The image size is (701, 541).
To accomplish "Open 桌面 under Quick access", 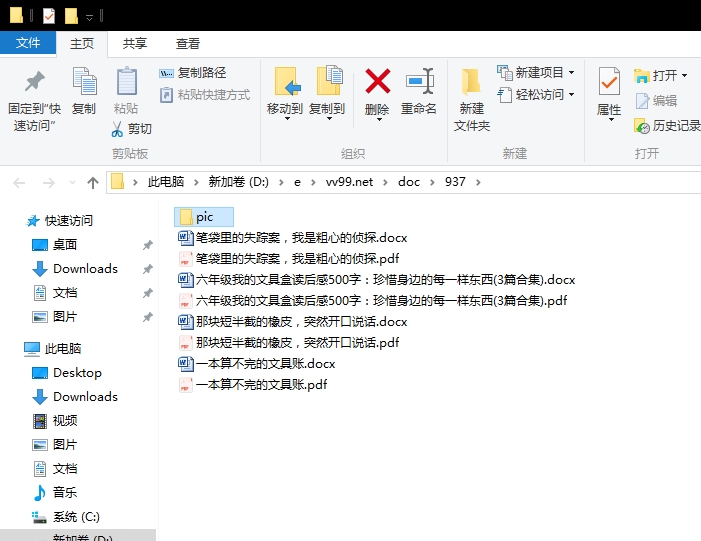I will 55,245.
